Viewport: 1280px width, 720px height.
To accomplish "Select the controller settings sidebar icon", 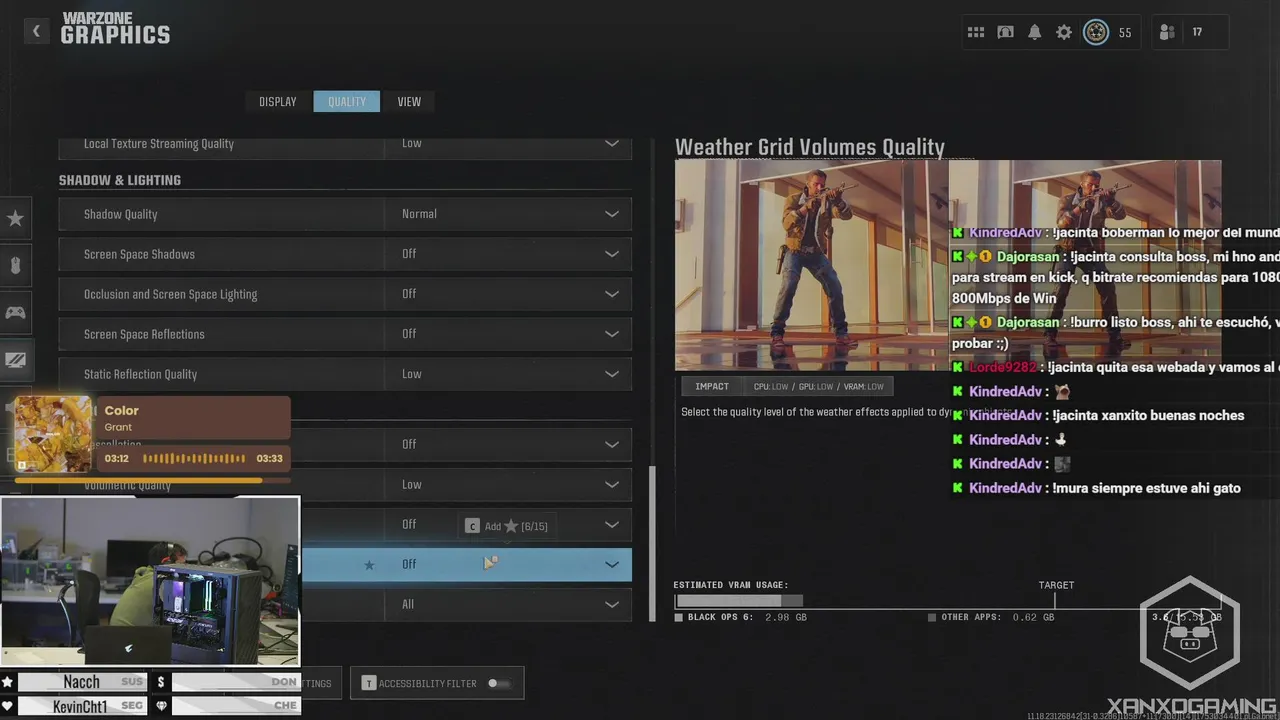I will (15, 312).
